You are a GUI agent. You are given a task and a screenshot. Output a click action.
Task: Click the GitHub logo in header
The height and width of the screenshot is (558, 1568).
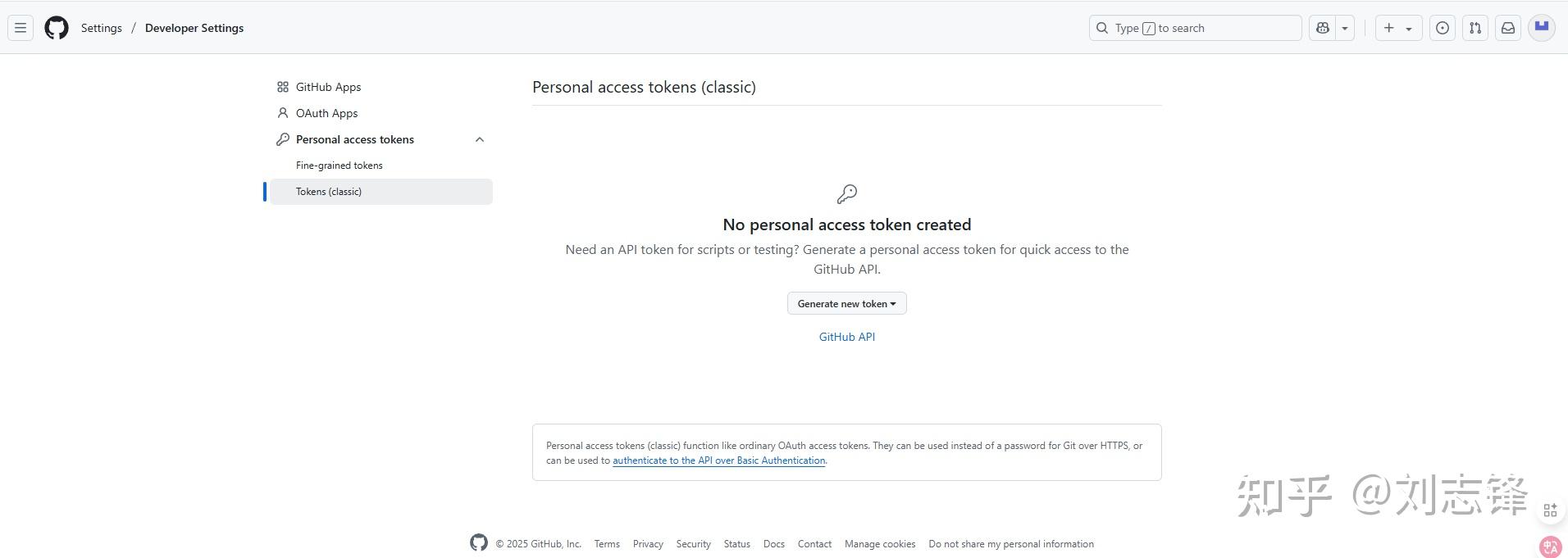[x=57, y=28]
